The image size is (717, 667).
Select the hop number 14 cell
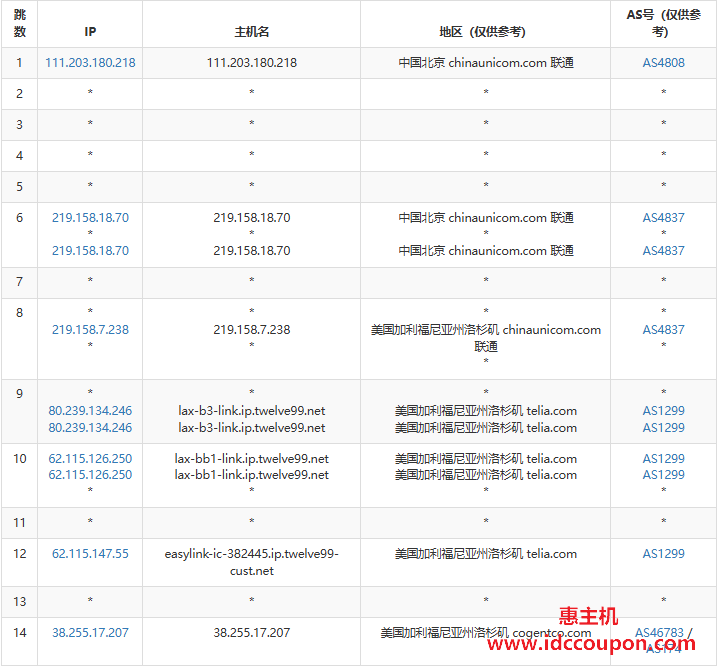[19, 641]
